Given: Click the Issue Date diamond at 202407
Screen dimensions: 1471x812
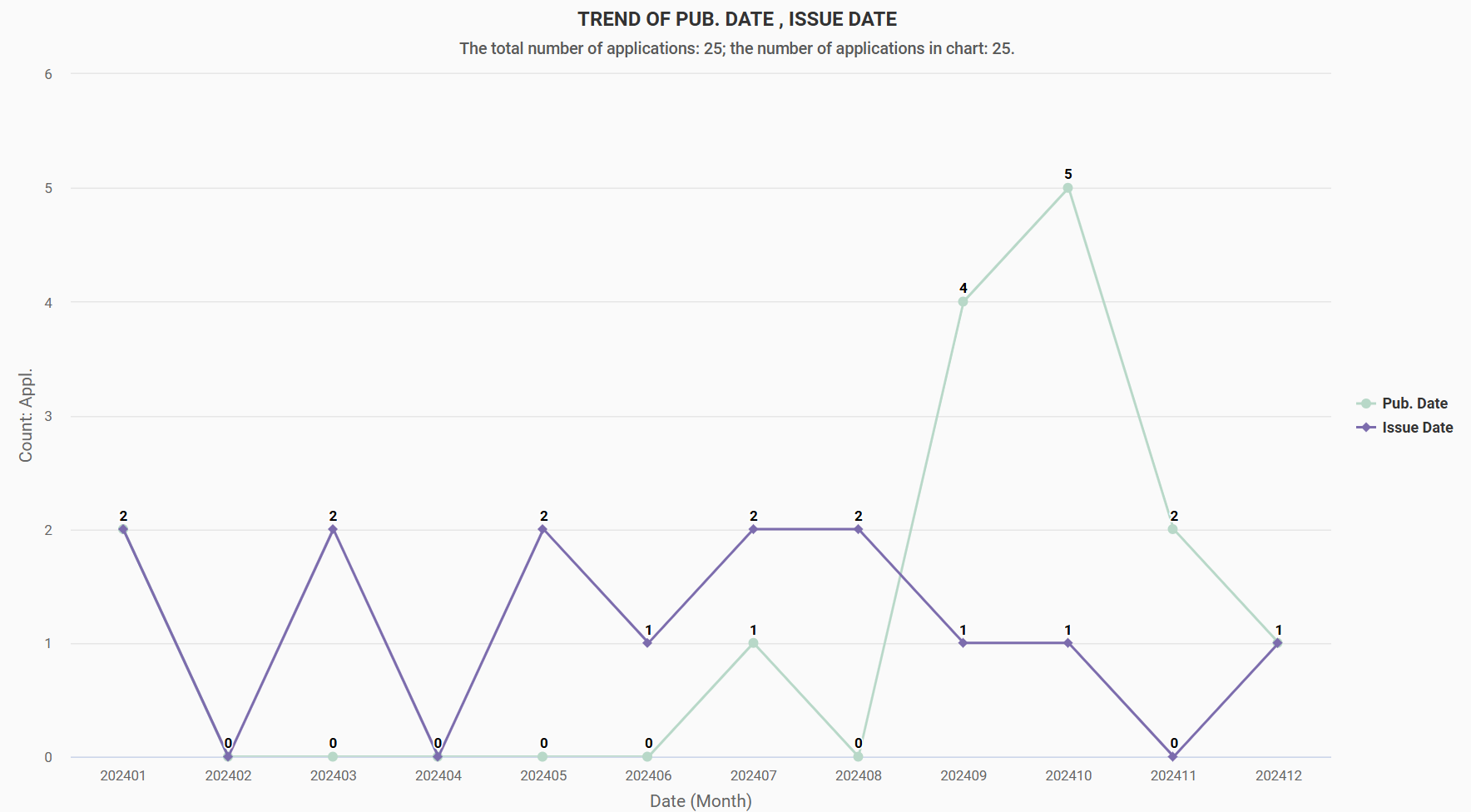Looking at the screenshot, I should [753, 529].
